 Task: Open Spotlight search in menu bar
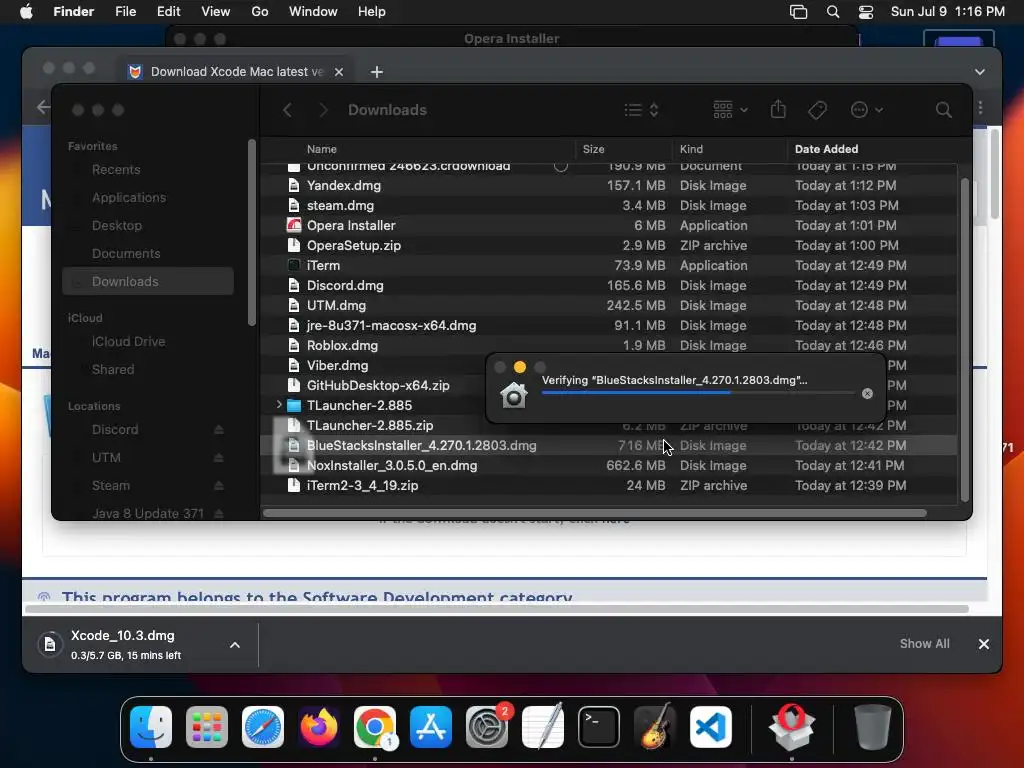[833, 12]
